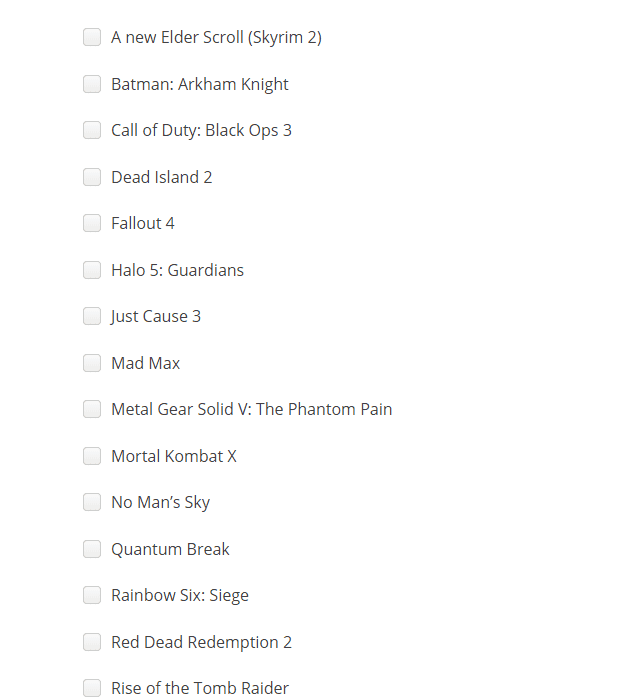Tick the Halo 5: Guardians checkbox
The image size is (624, 698).
pyautogui.click(x=92, y=270)
